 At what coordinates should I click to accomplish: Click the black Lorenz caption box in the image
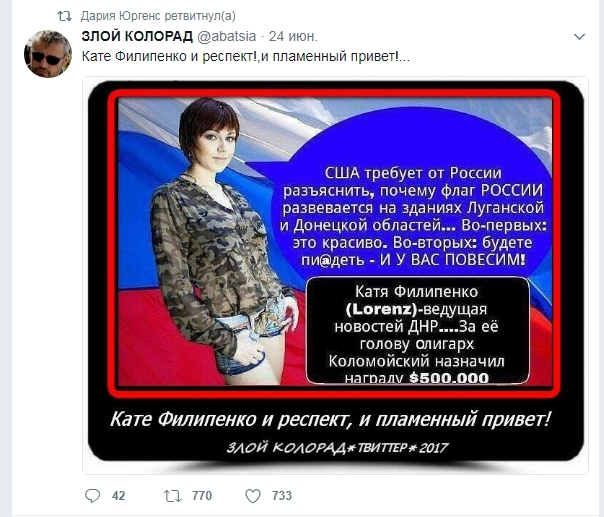click(418, 331)
